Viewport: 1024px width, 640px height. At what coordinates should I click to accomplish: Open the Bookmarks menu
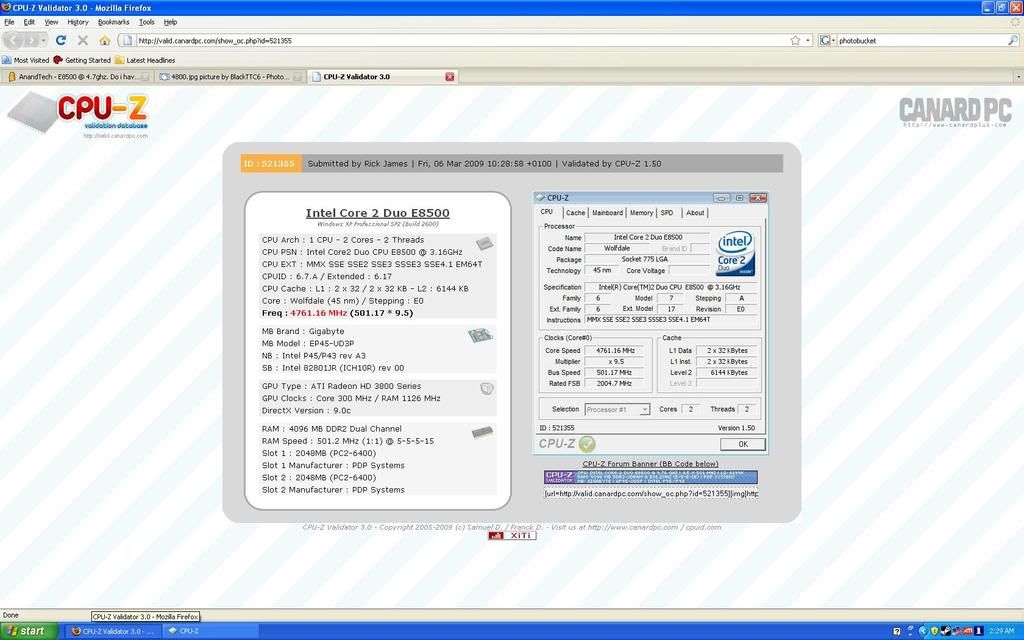[x=113, y=21]
